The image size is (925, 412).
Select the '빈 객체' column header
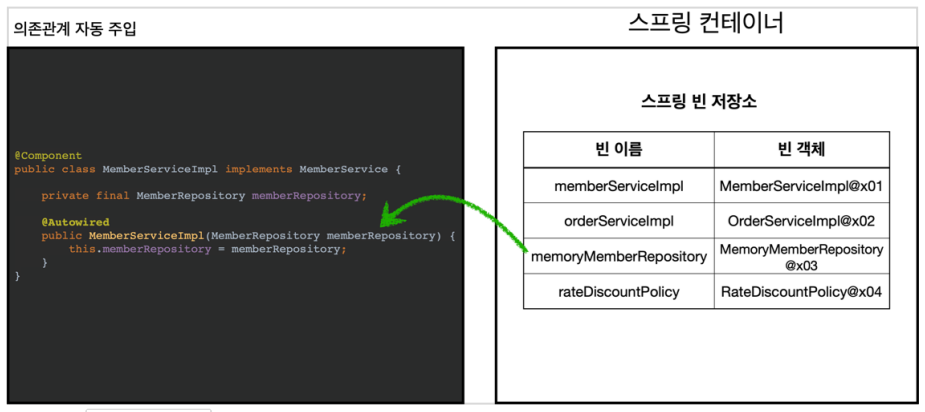[x=802, y=149]
